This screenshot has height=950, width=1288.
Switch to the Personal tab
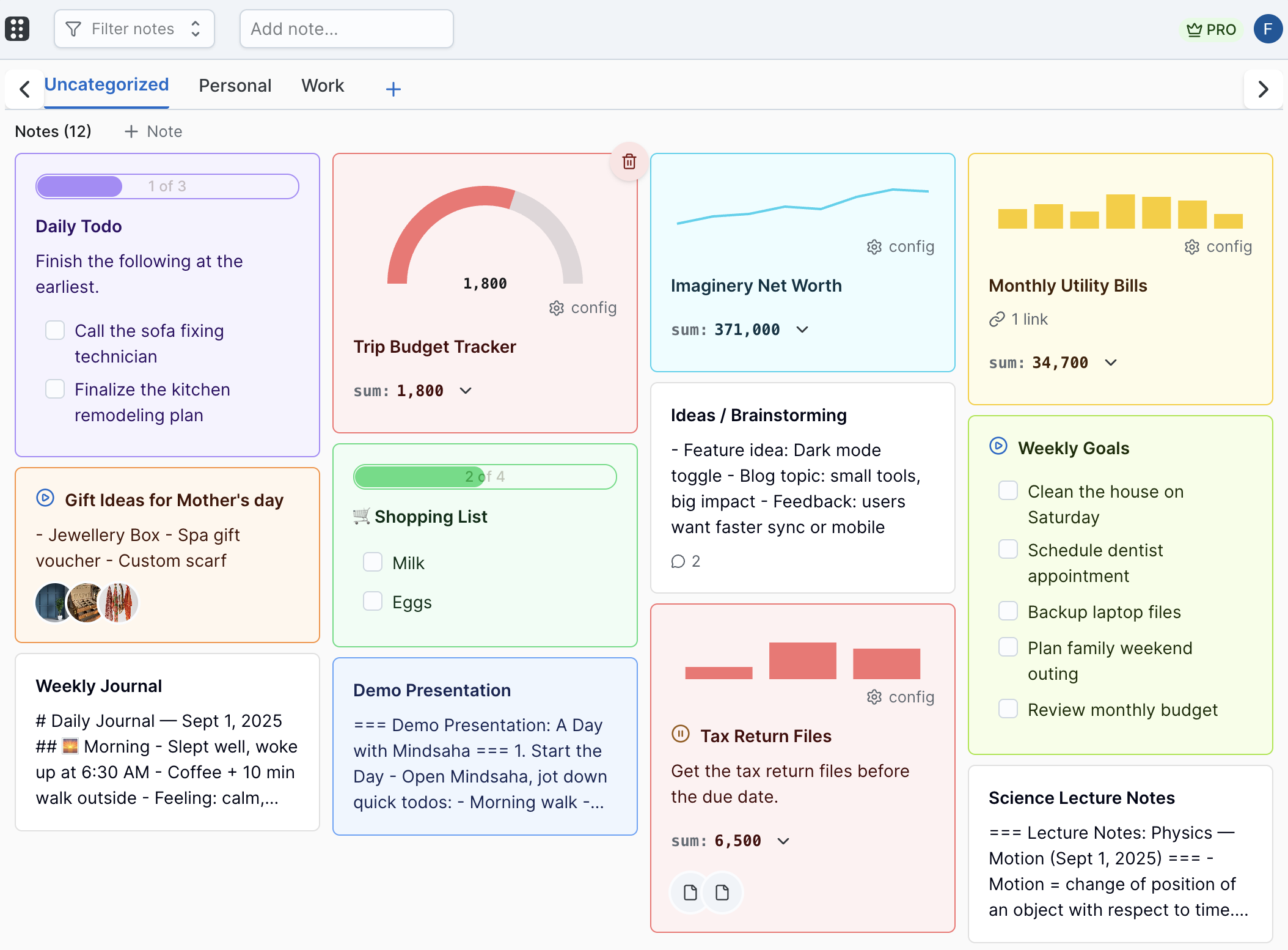click(235, 86)
